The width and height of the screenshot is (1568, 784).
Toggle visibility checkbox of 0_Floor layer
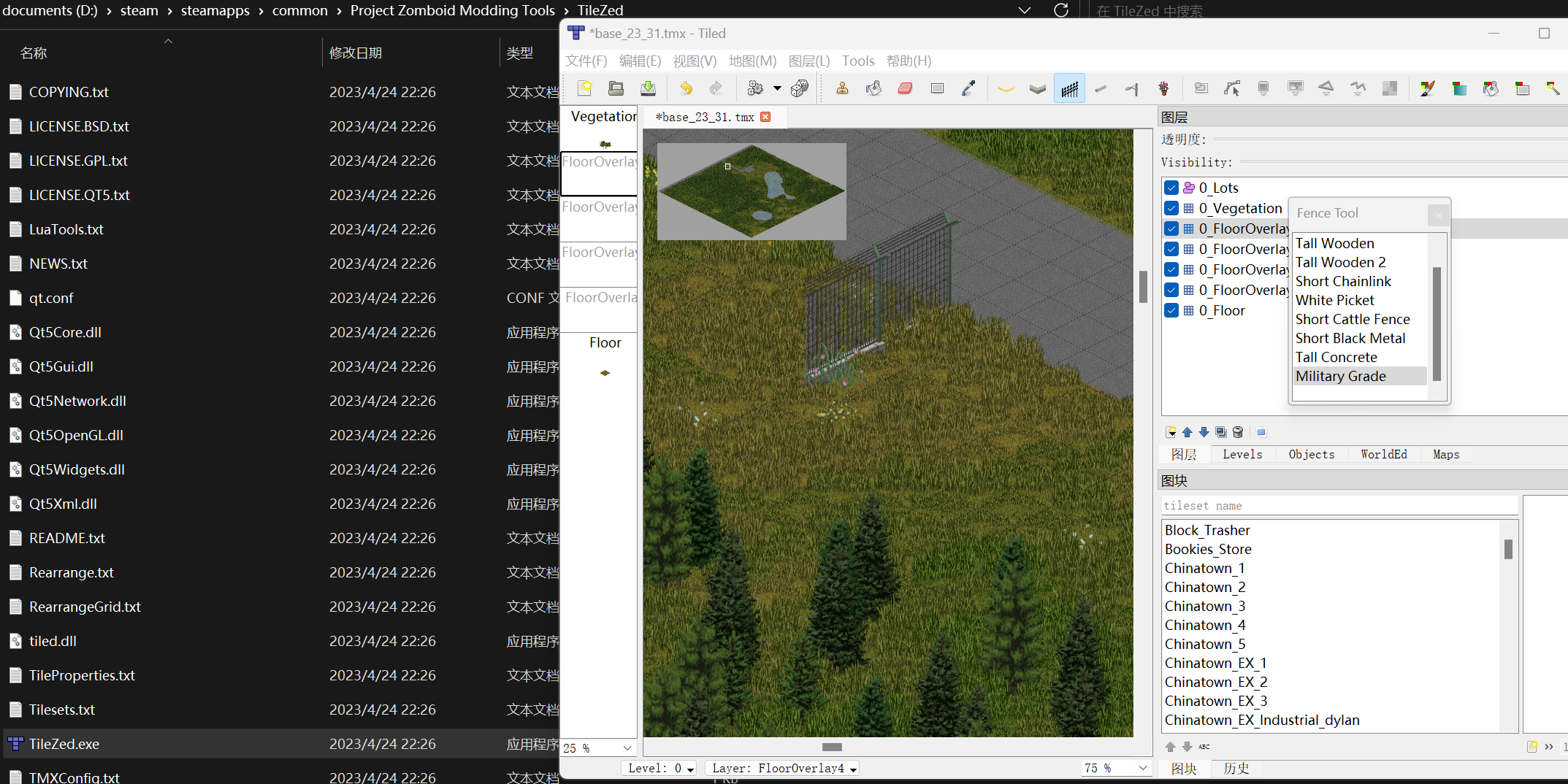coord(1171,310)
